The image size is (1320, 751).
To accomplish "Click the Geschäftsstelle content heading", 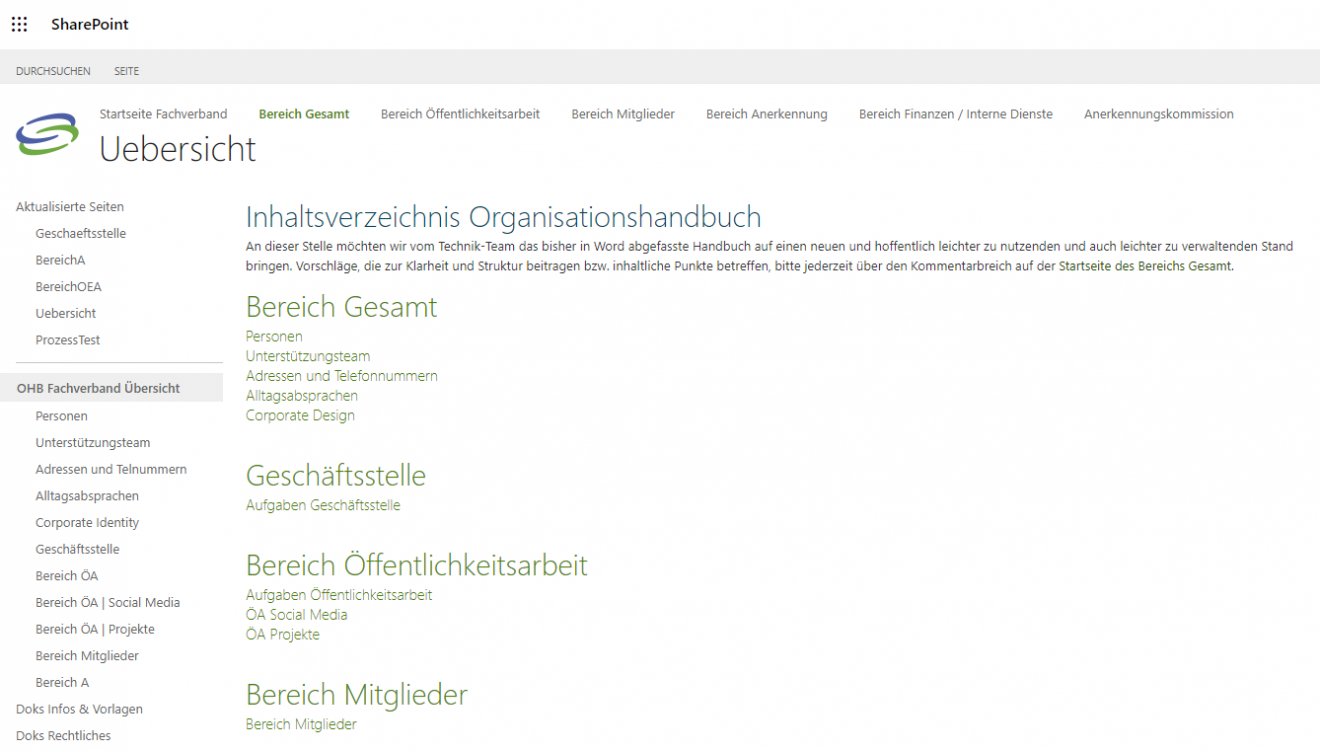I will 336,475.
